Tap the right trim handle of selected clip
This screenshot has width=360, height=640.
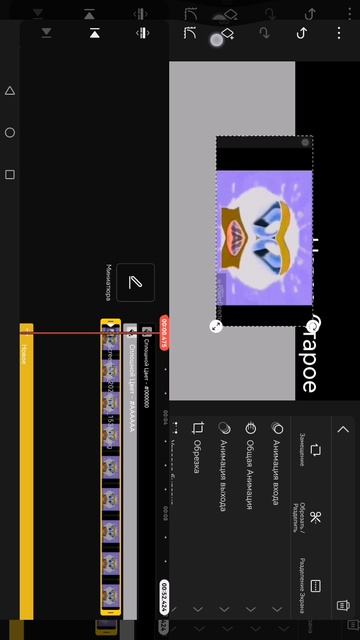click(x=111, y=612)
